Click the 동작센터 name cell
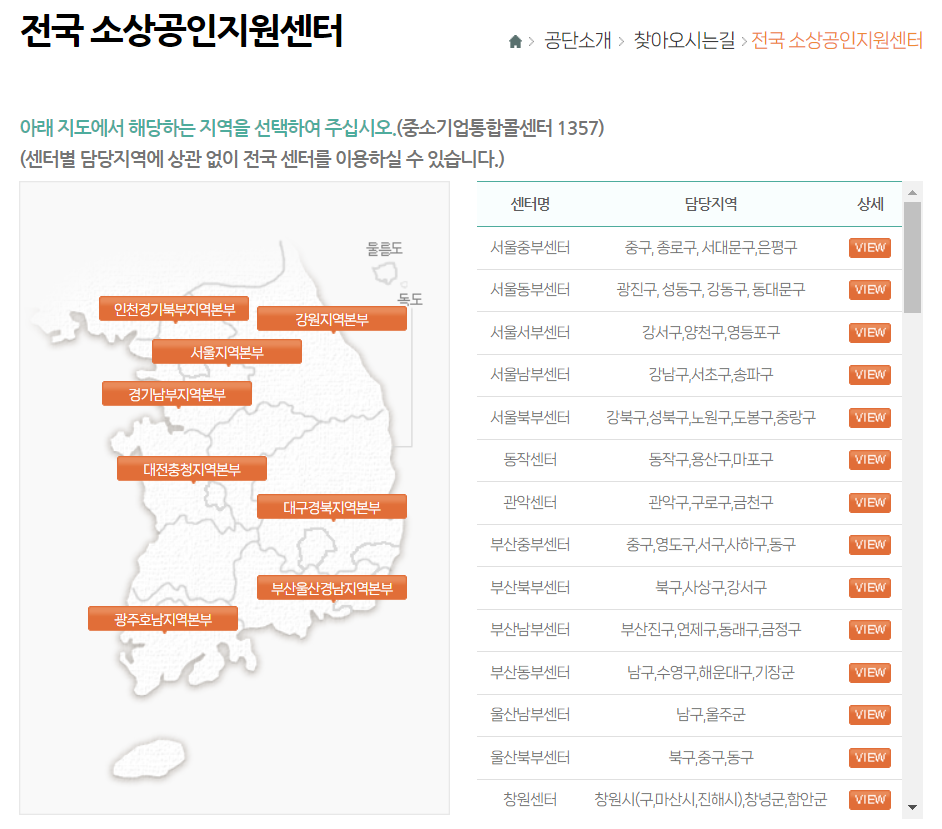 530,460
